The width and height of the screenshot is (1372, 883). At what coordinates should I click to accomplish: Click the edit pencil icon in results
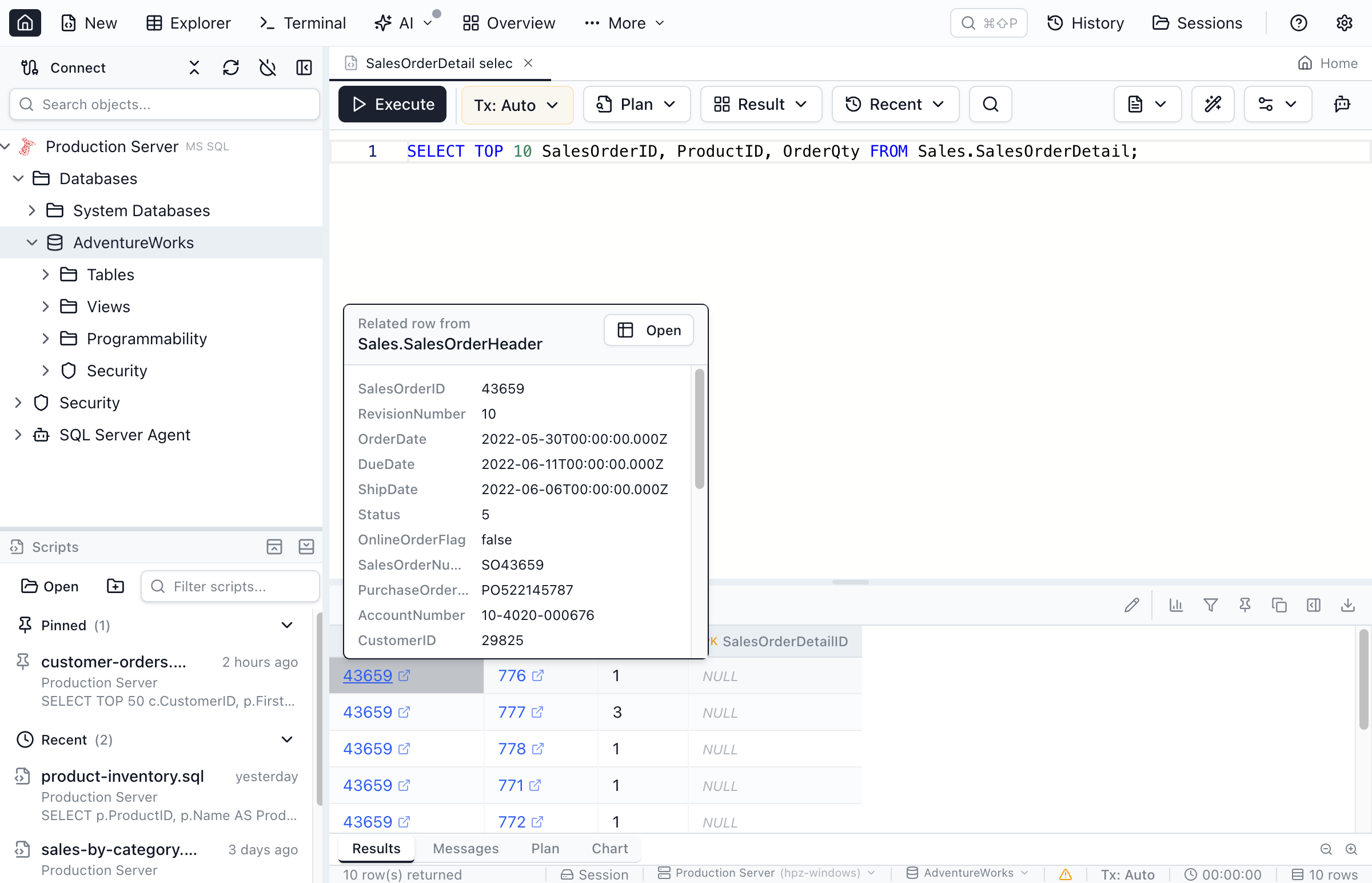point(1131,606)
